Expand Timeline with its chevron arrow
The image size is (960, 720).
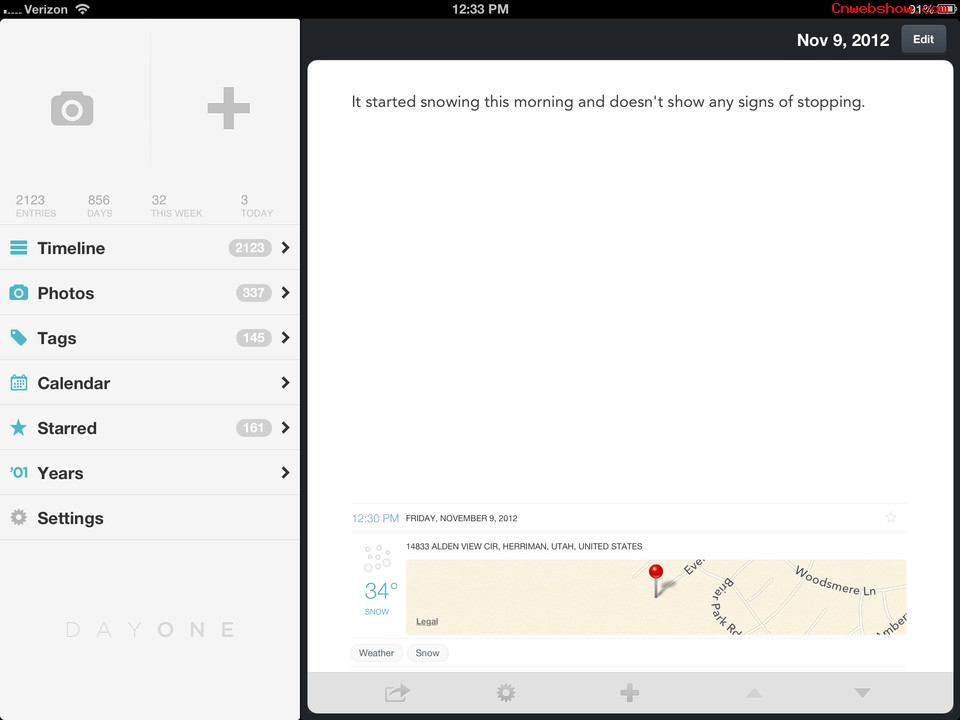(x=285, y=248)
